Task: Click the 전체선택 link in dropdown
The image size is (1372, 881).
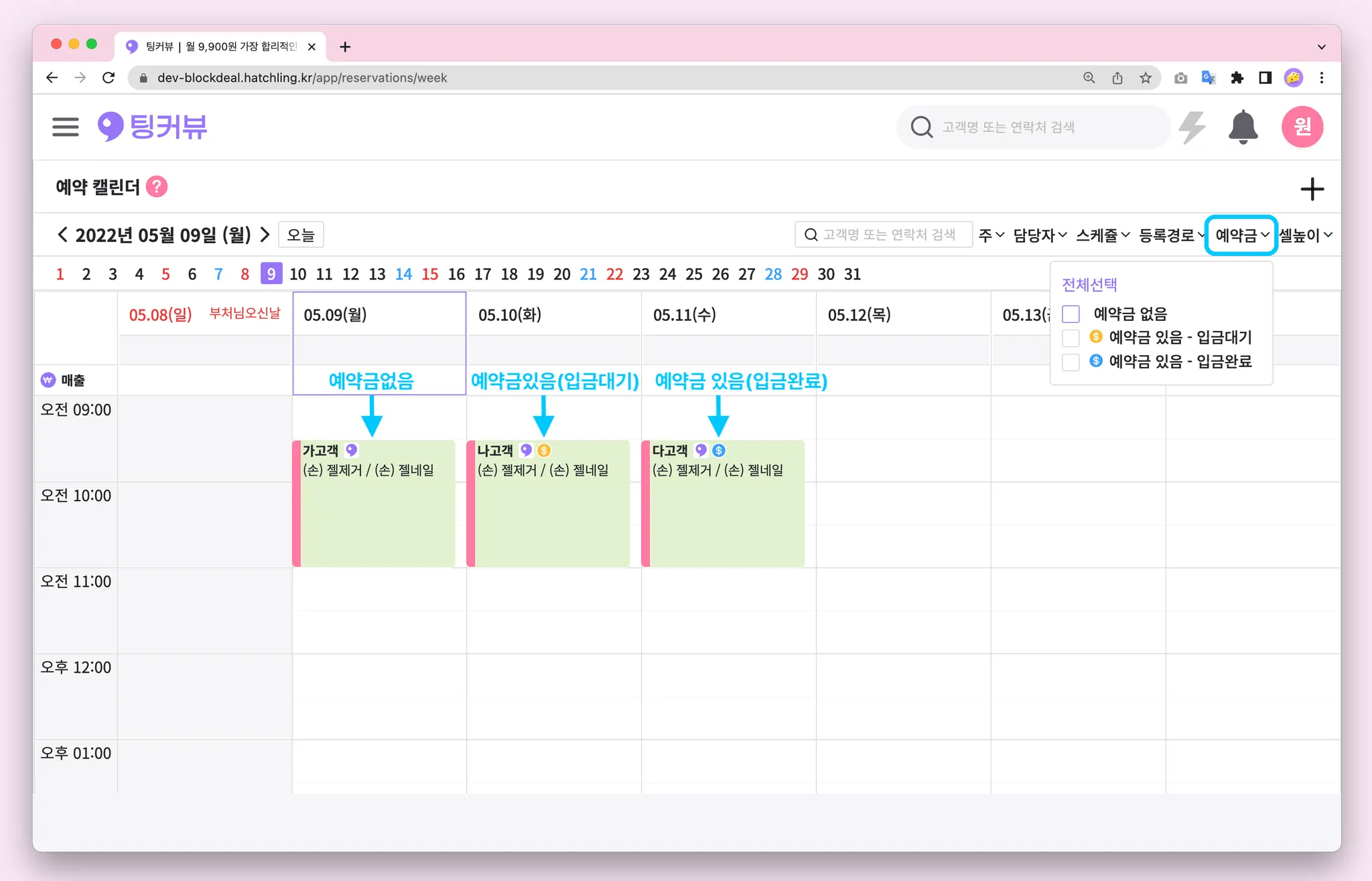Action: pyautogui.click(x=1089, y=285)
